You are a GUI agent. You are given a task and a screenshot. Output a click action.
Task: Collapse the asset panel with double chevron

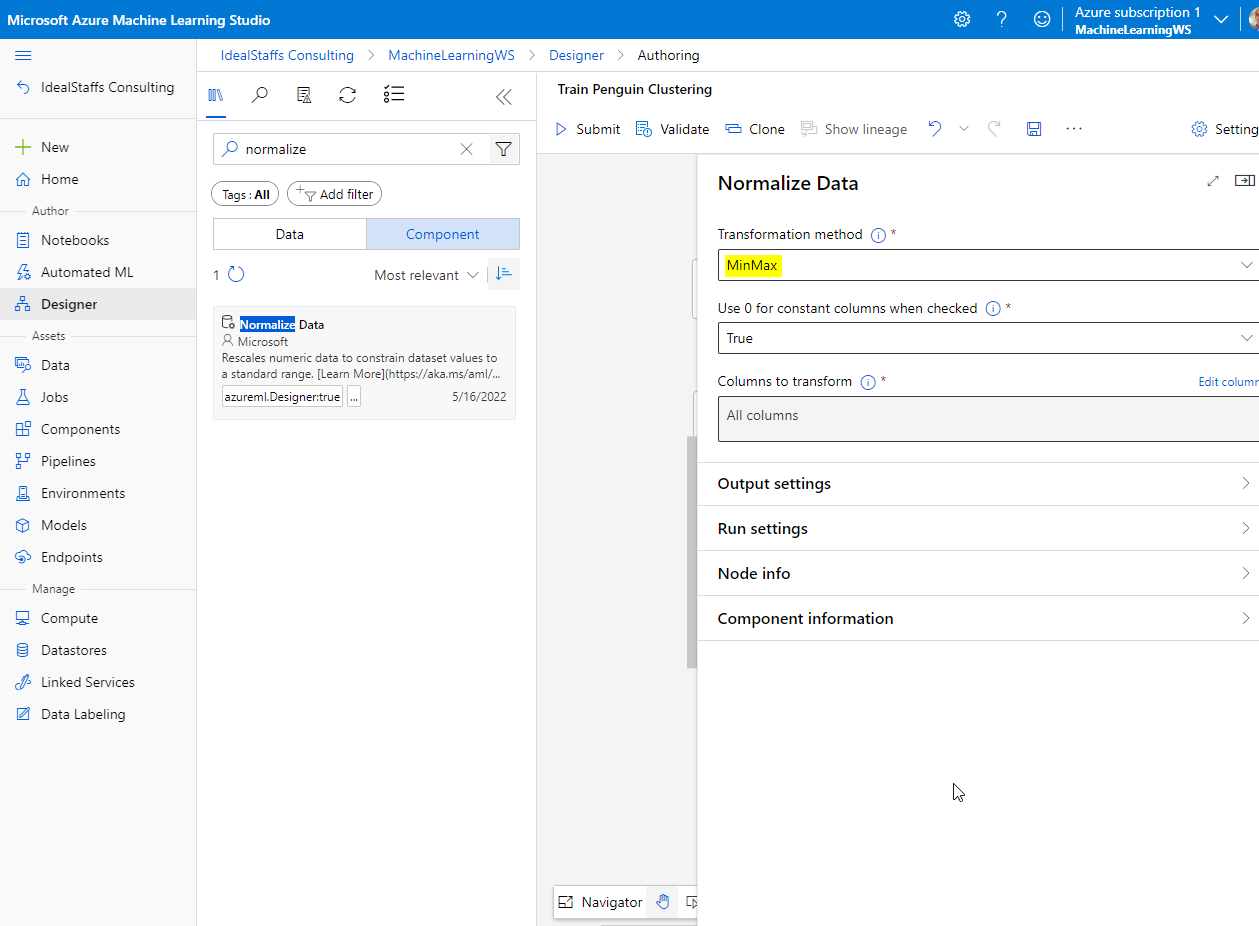pos(504,96)
